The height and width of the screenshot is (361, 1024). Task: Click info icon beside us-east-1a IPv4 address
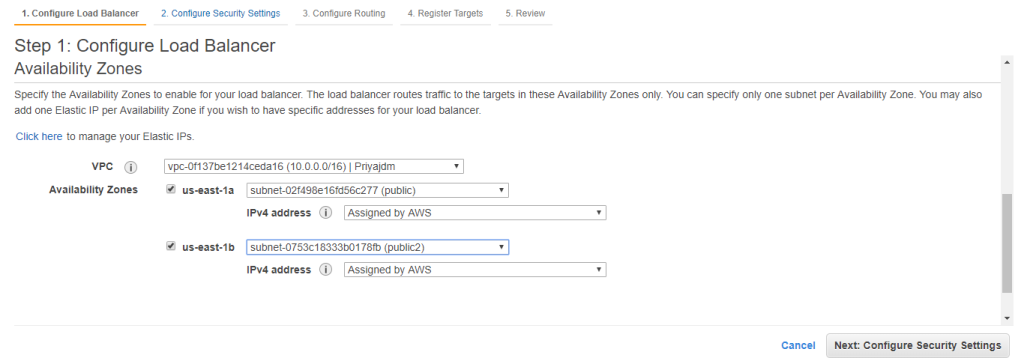click(326, 213)
